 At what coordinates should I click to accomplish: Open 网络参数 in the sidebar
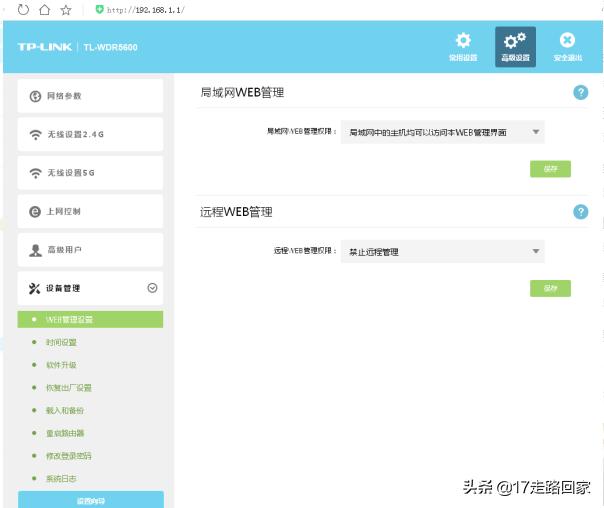click(x=90, y=96)
